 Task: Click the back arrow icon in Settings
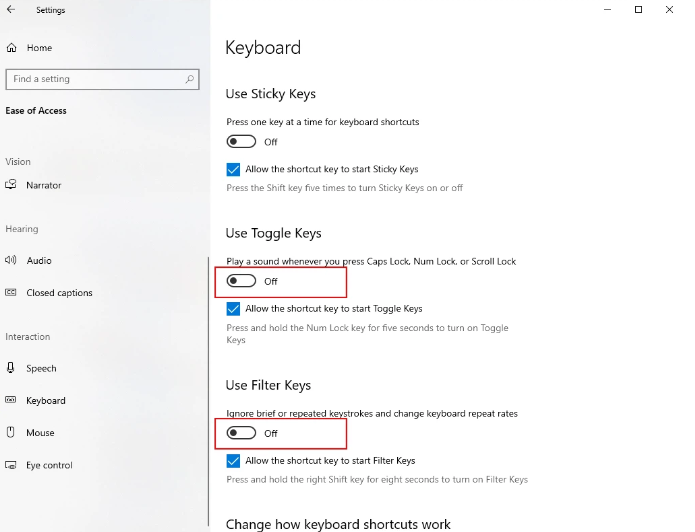point(11,9)
